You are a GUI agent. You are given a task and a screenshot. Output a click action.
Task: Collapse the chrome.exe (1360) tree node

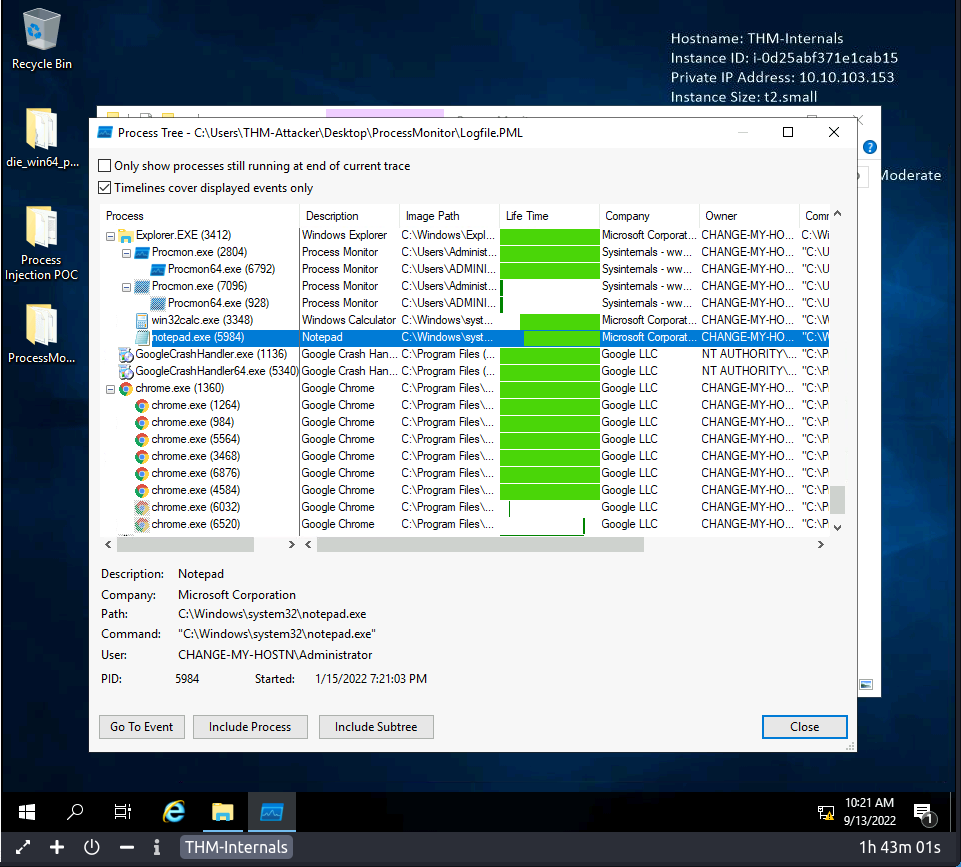110,389
